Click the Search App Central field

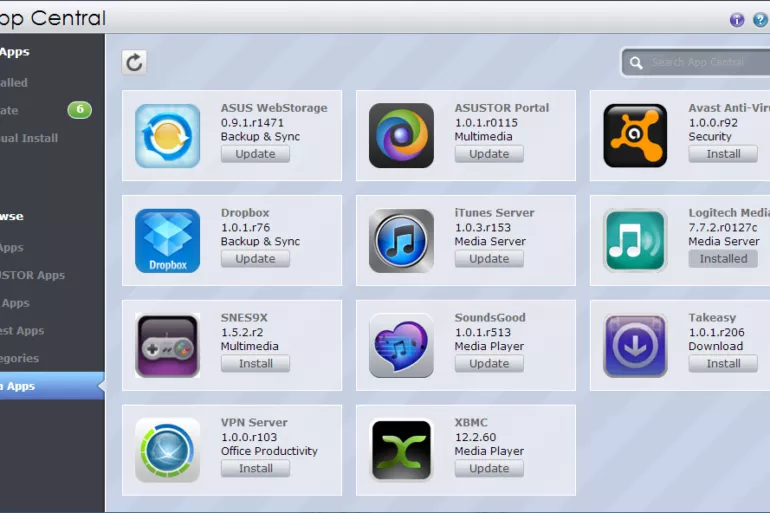(x=700, y=62)
